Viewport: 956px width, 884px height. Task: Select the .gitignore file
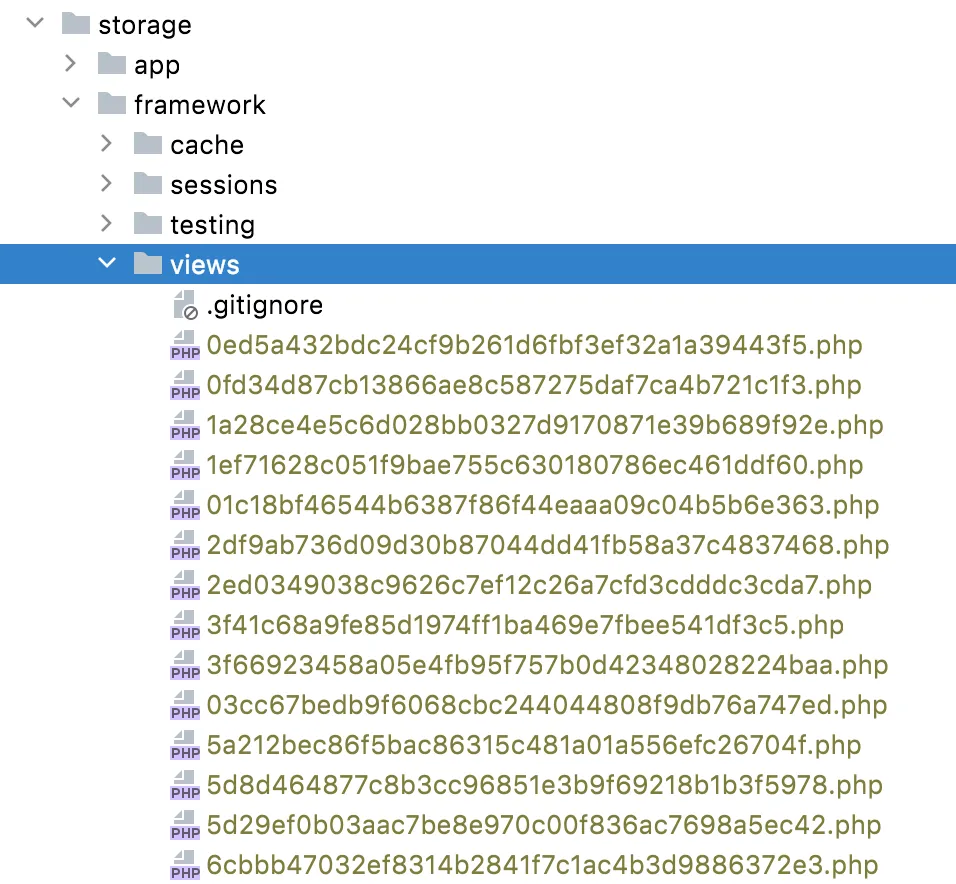tap(264, 305)
